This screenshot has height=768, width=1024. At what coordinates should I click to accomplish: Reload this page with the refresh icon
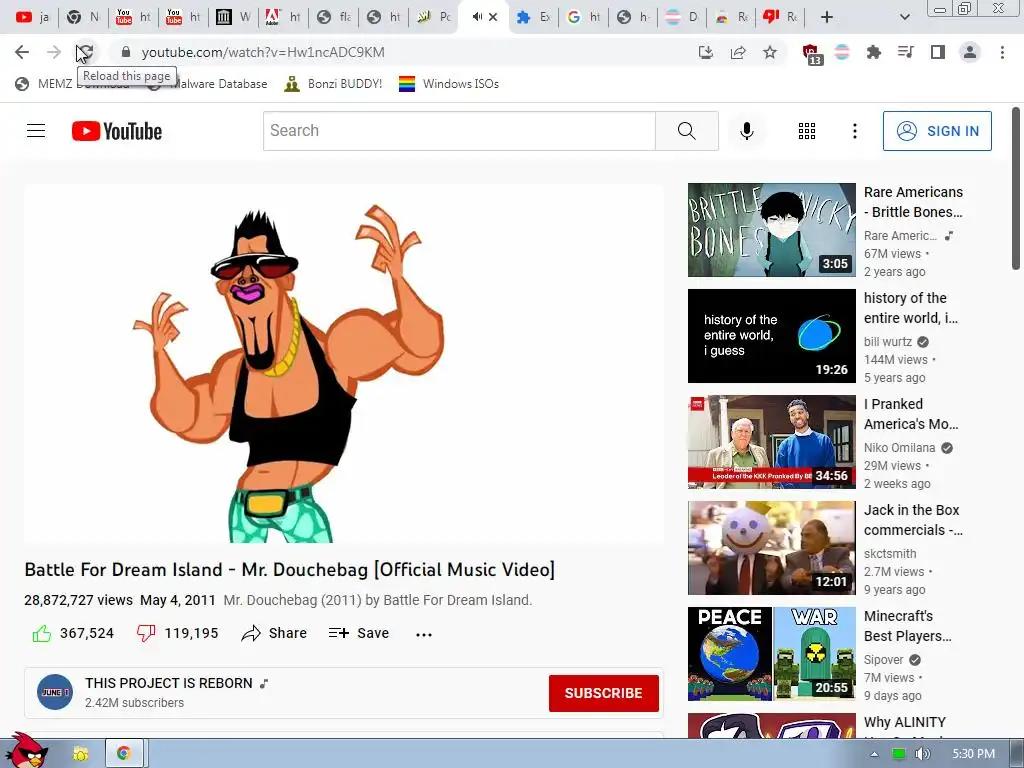(x=86, y=52)
